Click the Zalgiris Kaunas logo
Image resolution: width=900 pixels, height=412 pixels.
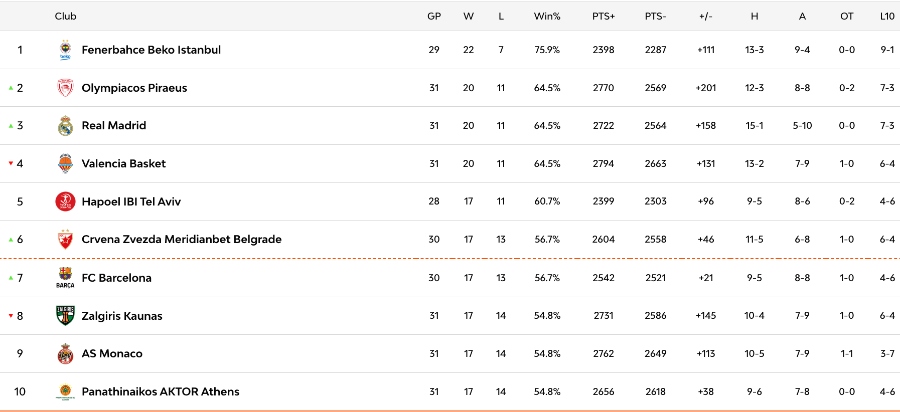coord(65,316)
